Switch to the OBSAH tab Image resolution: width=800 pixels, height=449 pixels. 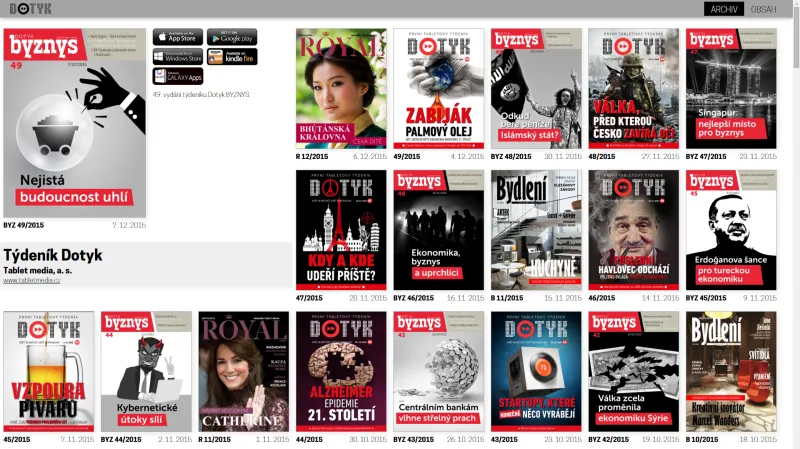click(763, 9)
